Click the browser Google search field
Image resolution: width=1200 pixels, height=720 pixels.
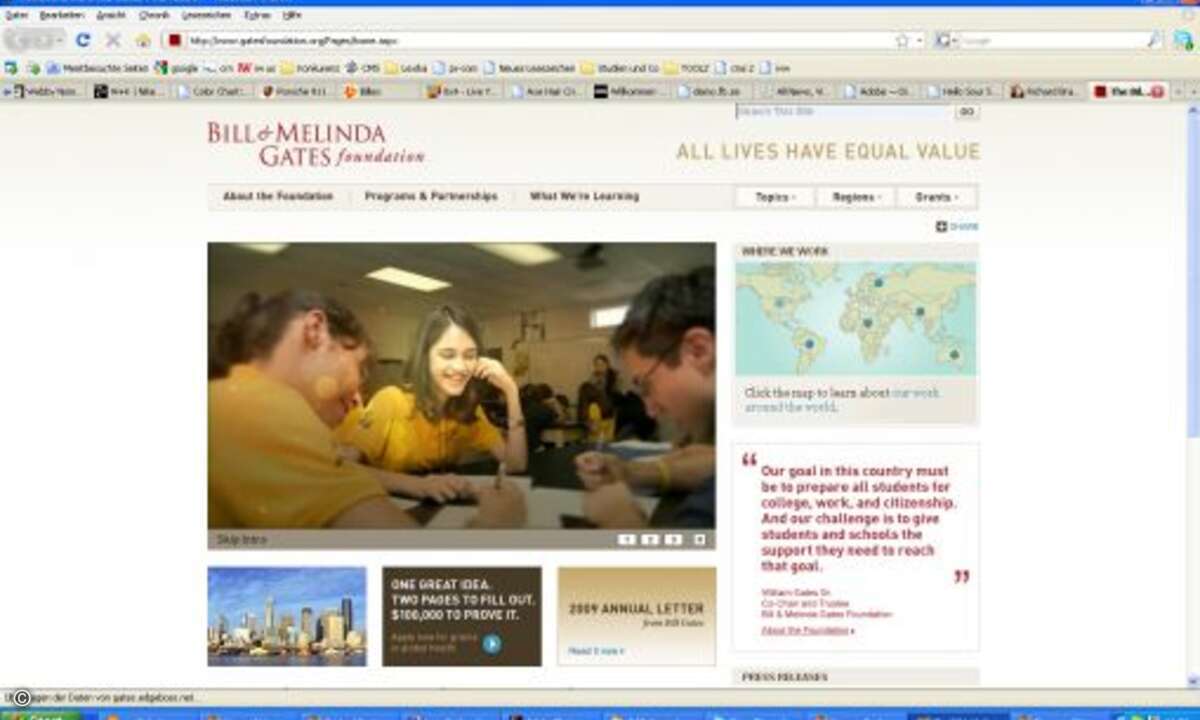tap(1052, 41)
